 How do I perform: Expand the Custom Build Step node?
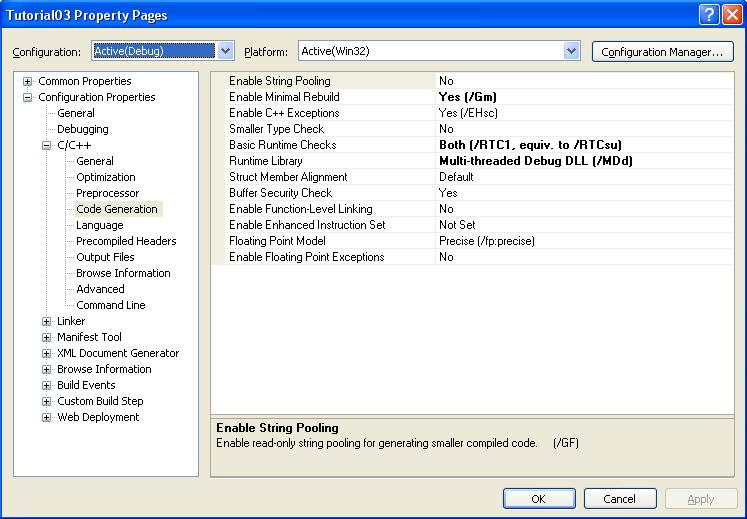tap(46, 402)
